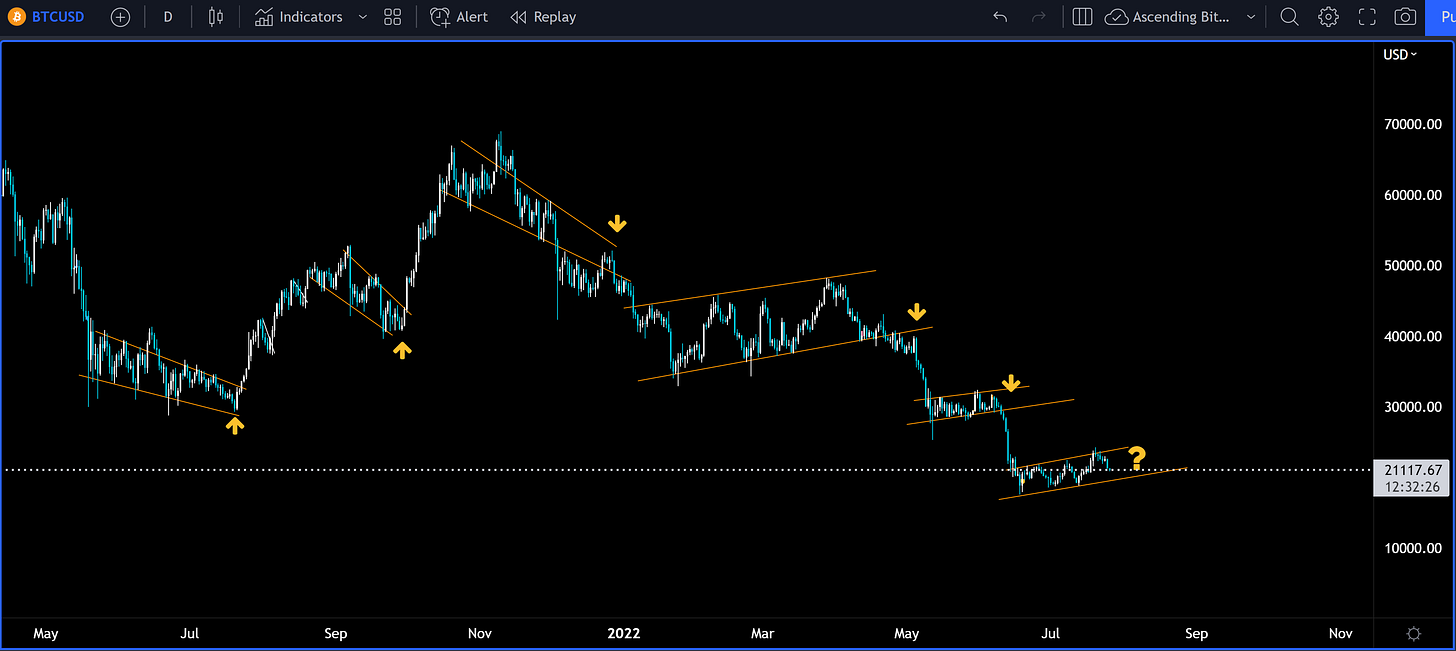Undo the last chart action
This screenshot has height=651, width=1456.
1000,17
